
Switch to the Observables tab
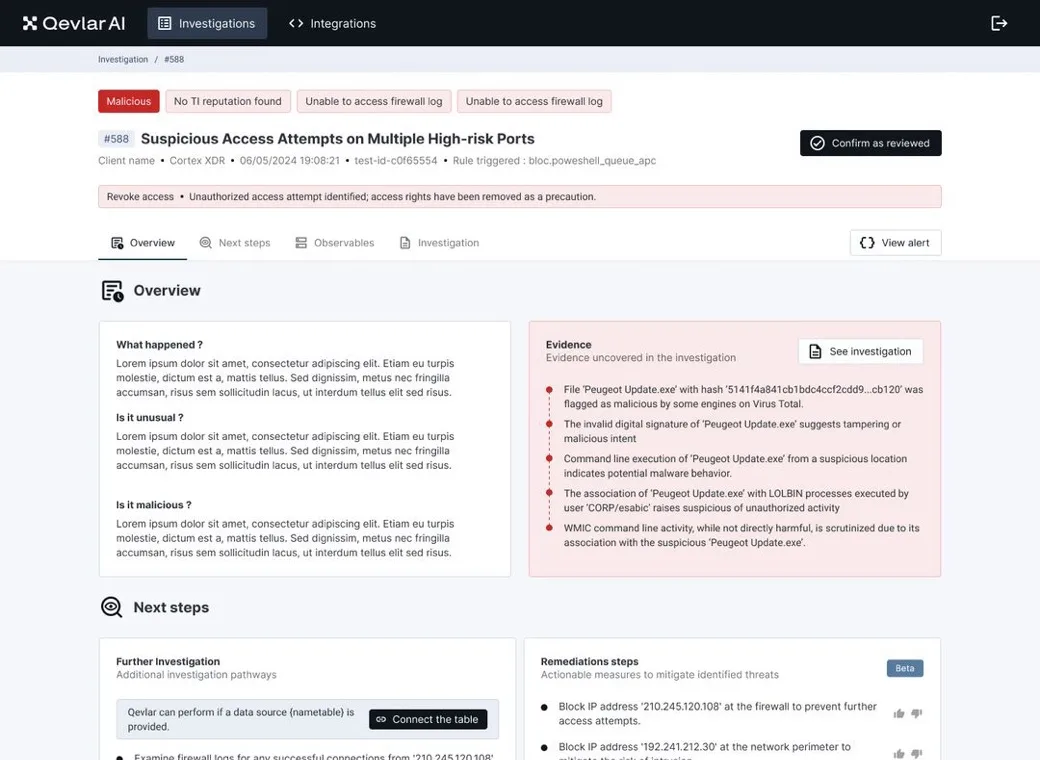coord(334,243)
